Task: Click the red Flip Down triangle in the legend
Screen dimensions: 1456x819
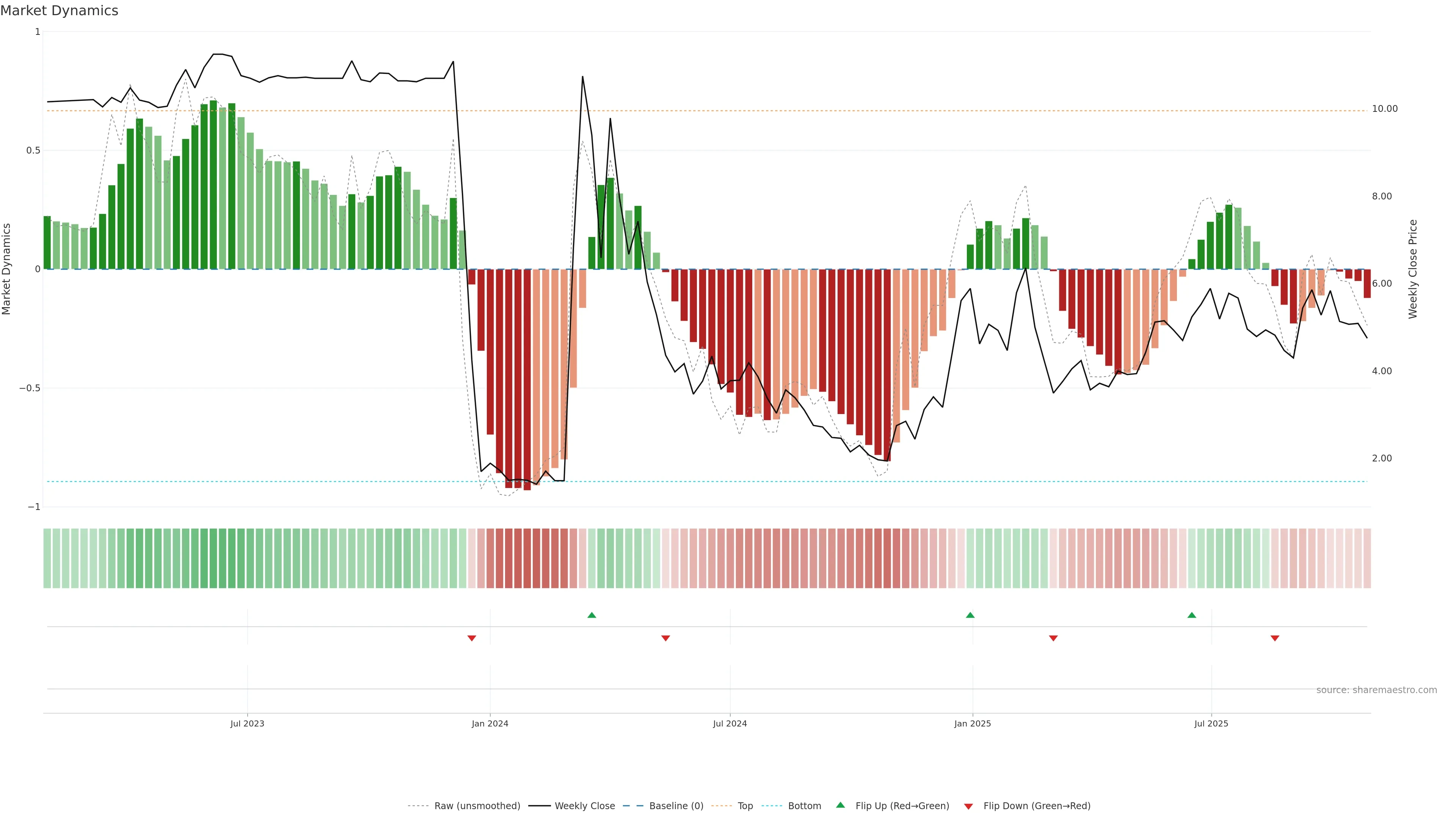Action: [x=968, y=806]
